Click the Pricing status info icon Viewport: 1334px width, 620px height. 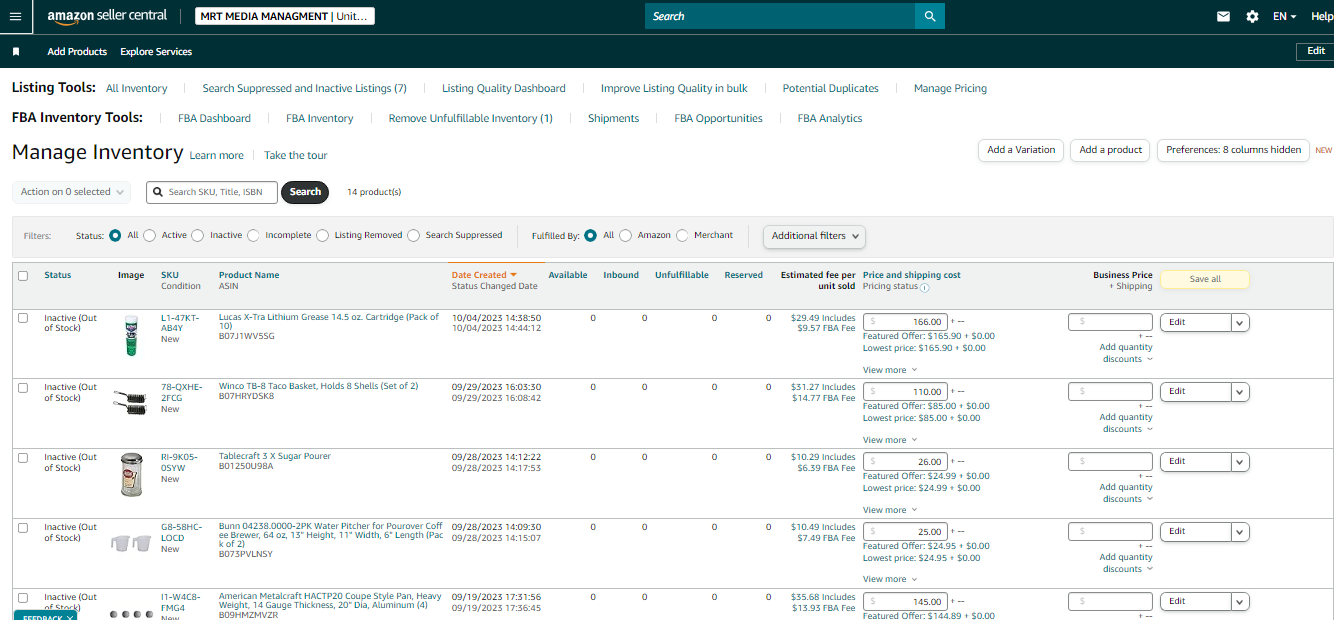pyautogui.click(x=924, y=288)
